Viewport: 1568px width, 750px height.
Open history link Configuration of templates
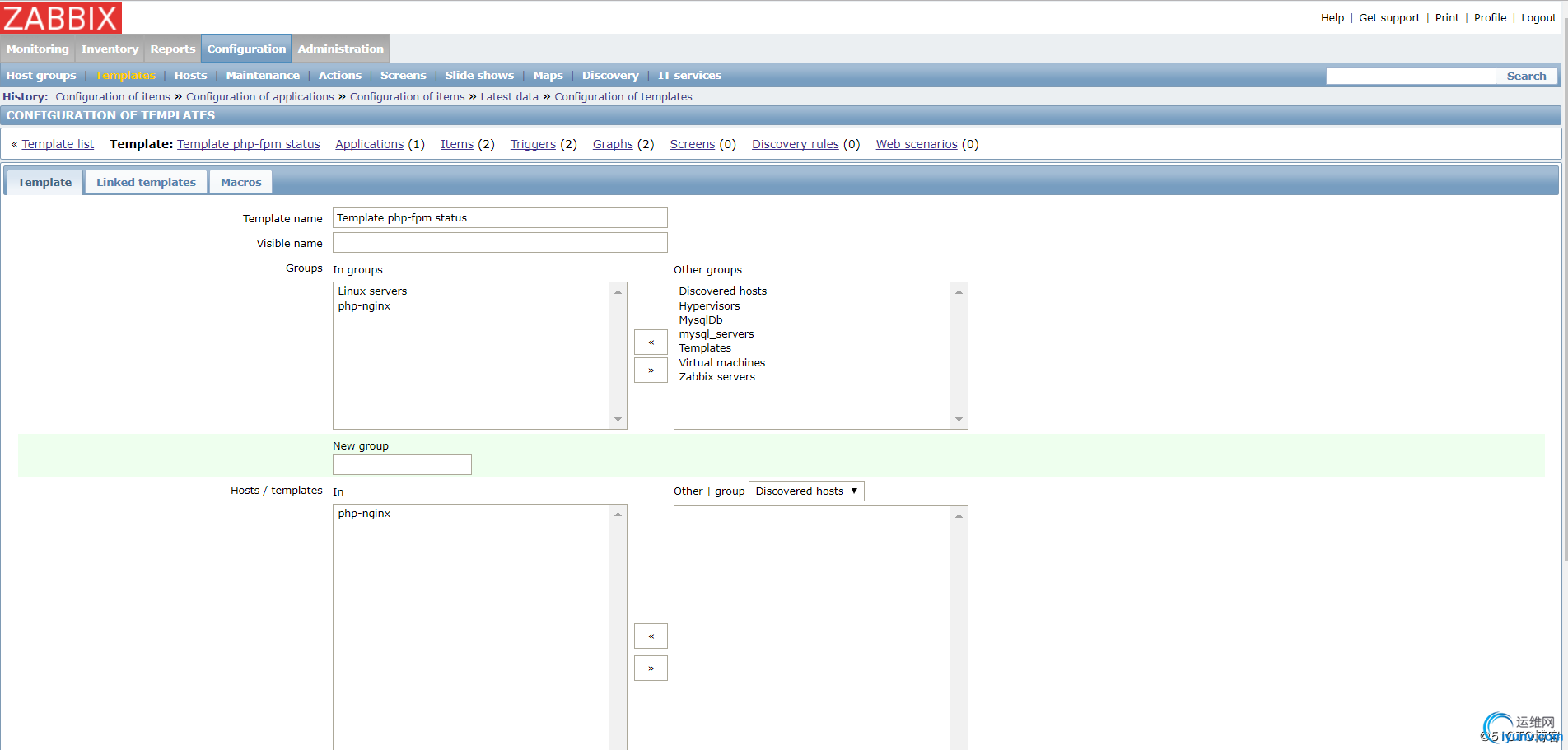pyautogui.click(x=623, y=97)
